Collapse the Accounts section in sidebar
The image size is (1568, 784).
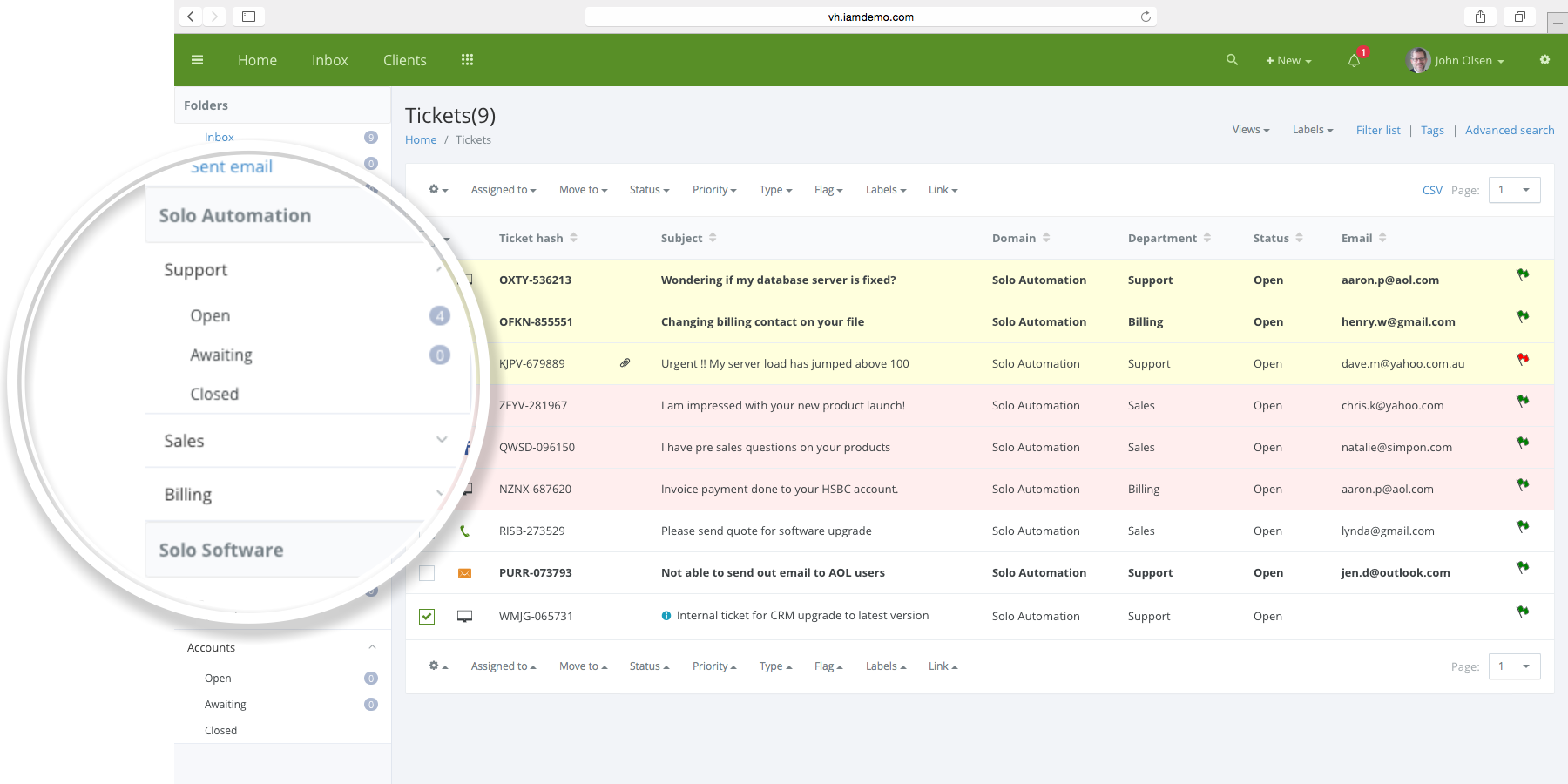[x=372, y=647]
